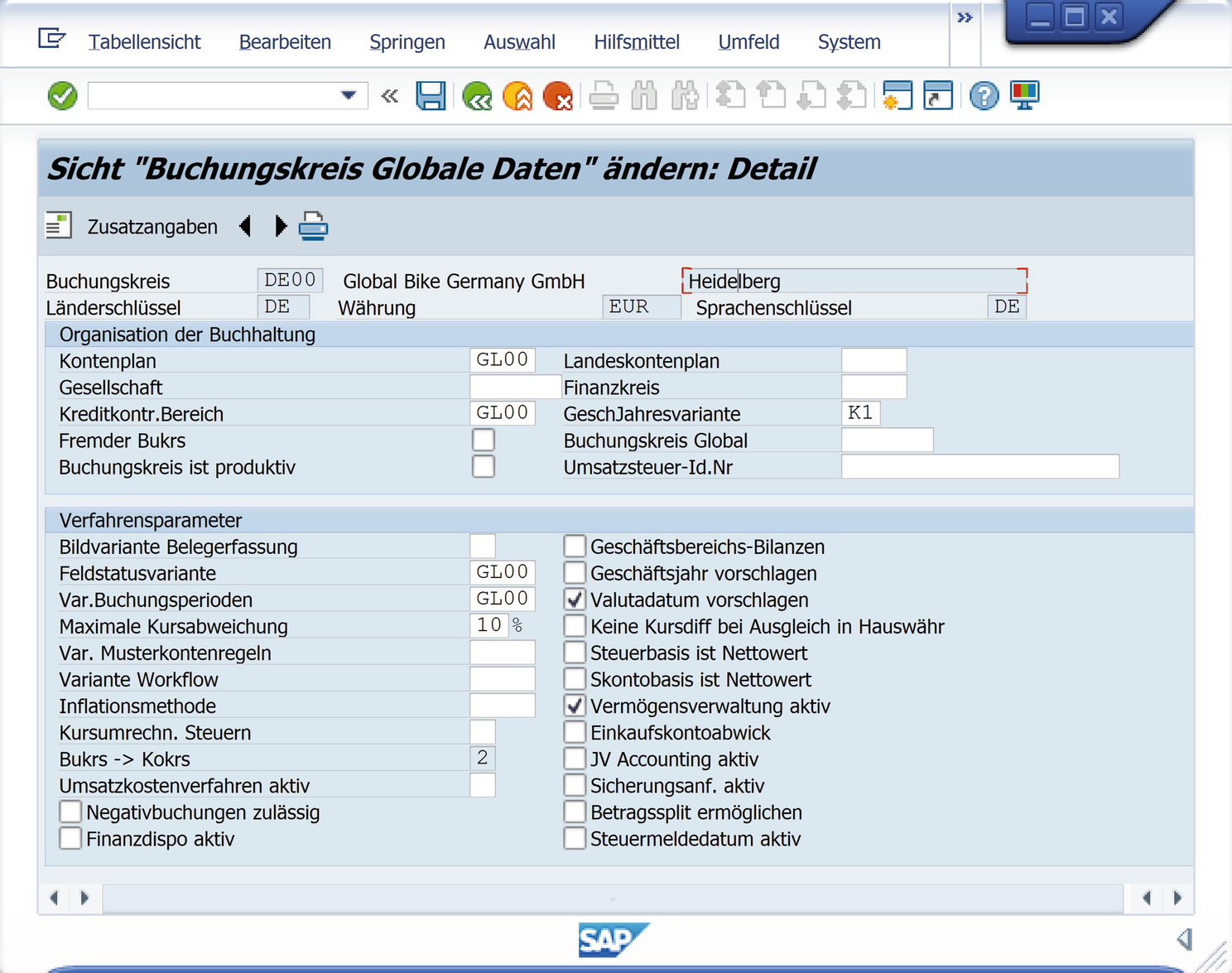Expand the hidden menu overflow chevron
Viewport: 1232px width, 973px height.
[x=965, y=17]
